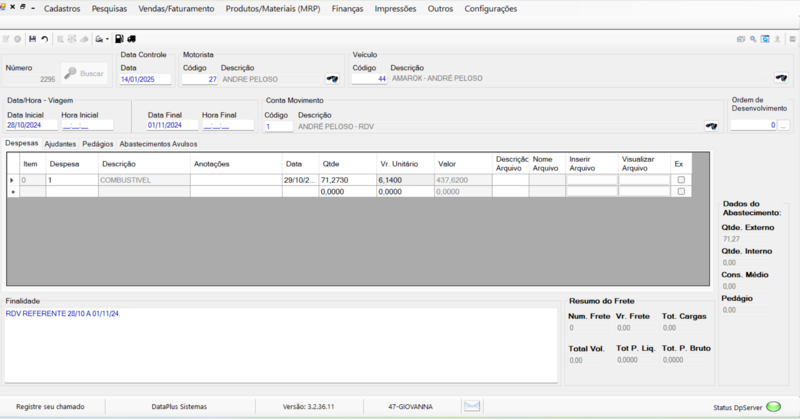Click the truck toolbar icon
The height and width of the screenshot is (419, 800).
point(132,39)
